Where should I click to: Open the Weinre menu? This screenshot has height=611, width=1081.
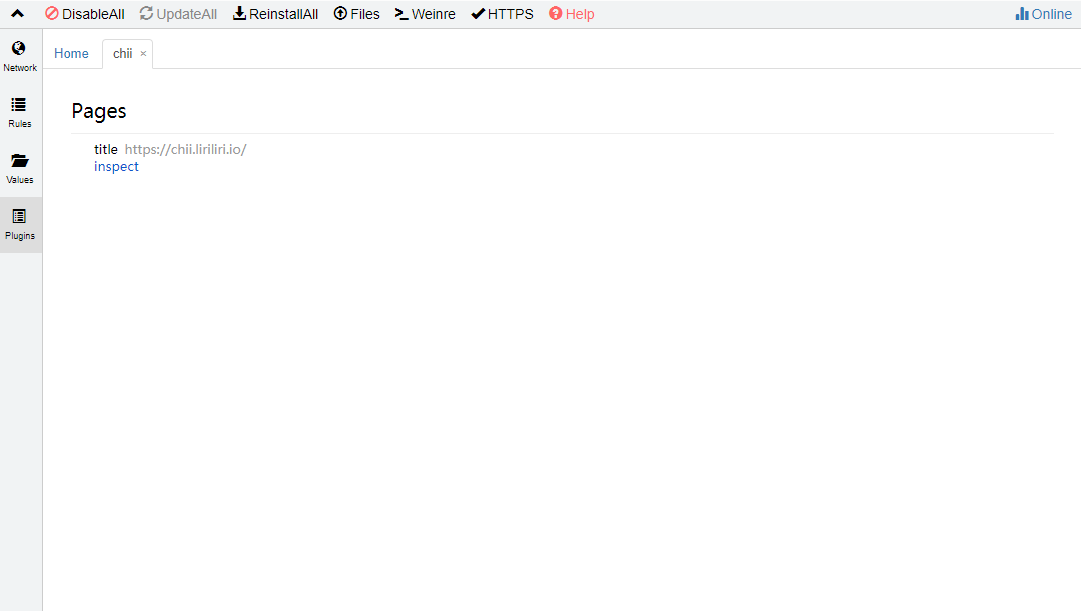425,14
